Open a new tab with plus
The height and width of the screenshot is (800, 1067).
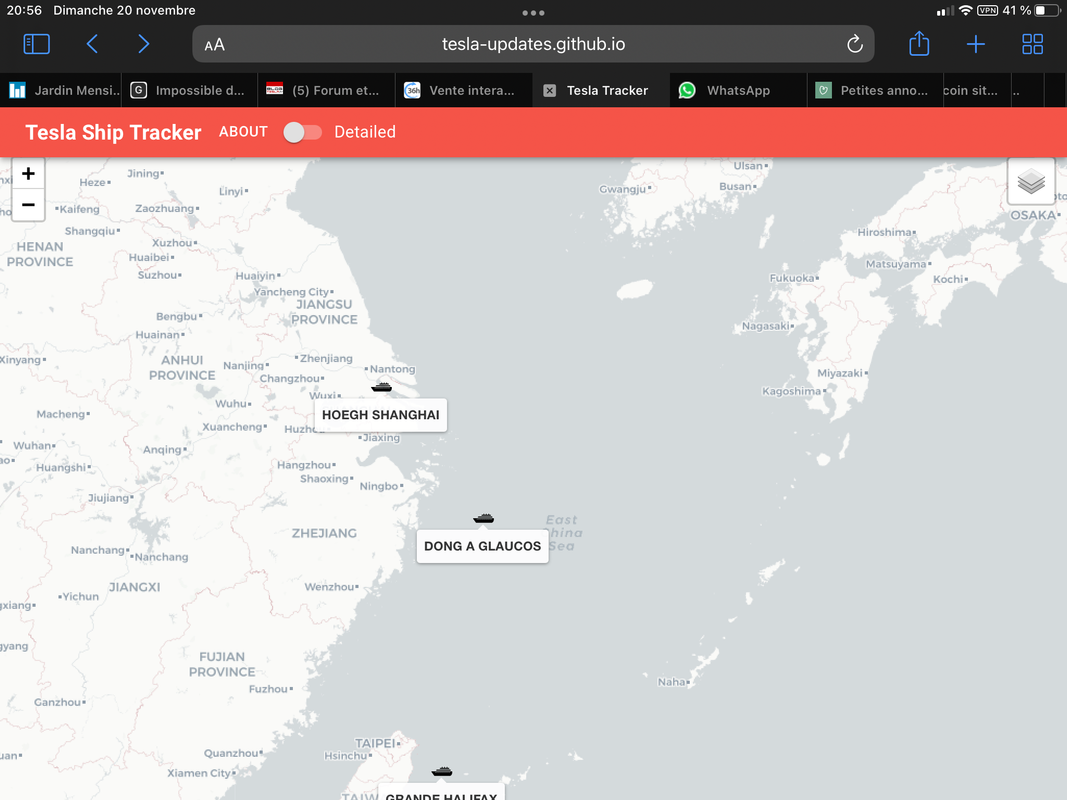976,44
